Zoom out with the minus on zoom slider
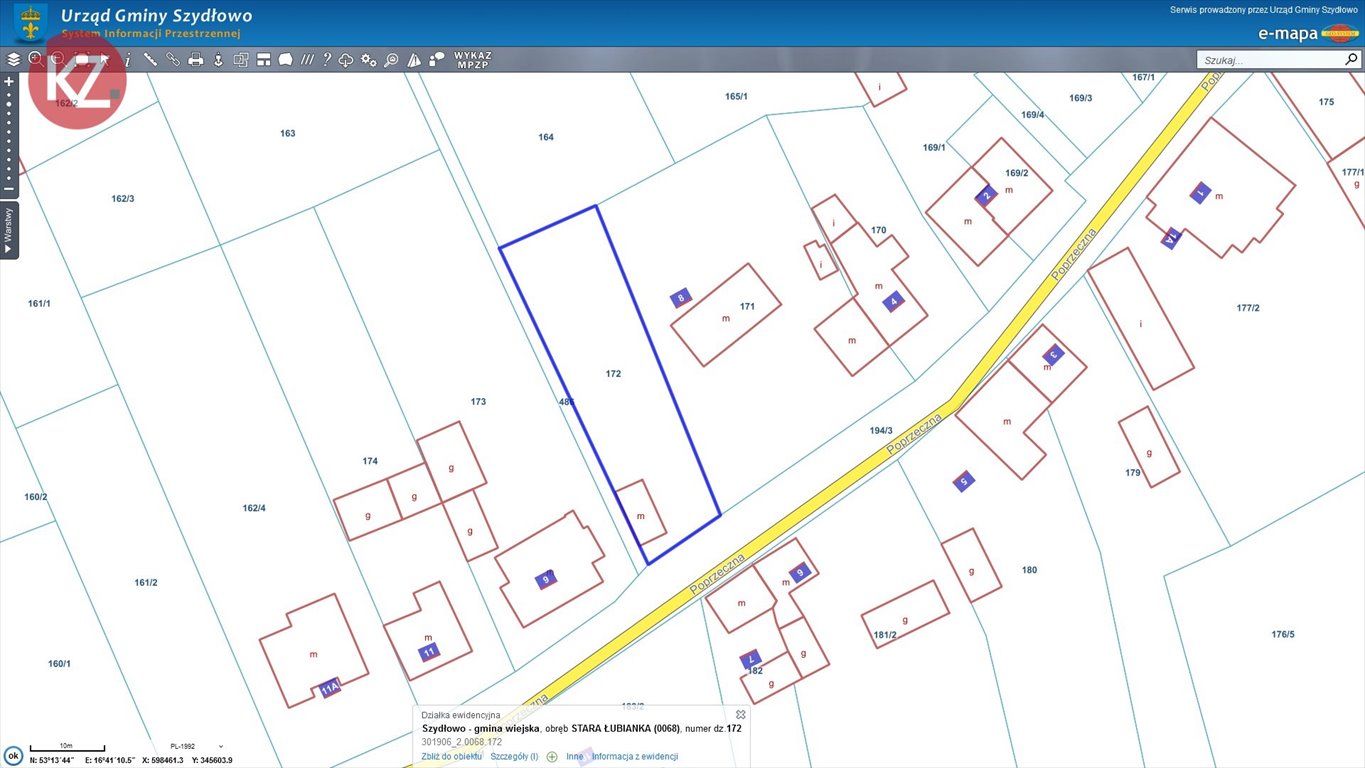This screenshot has height=768, width=1365. tap(9, 189)
